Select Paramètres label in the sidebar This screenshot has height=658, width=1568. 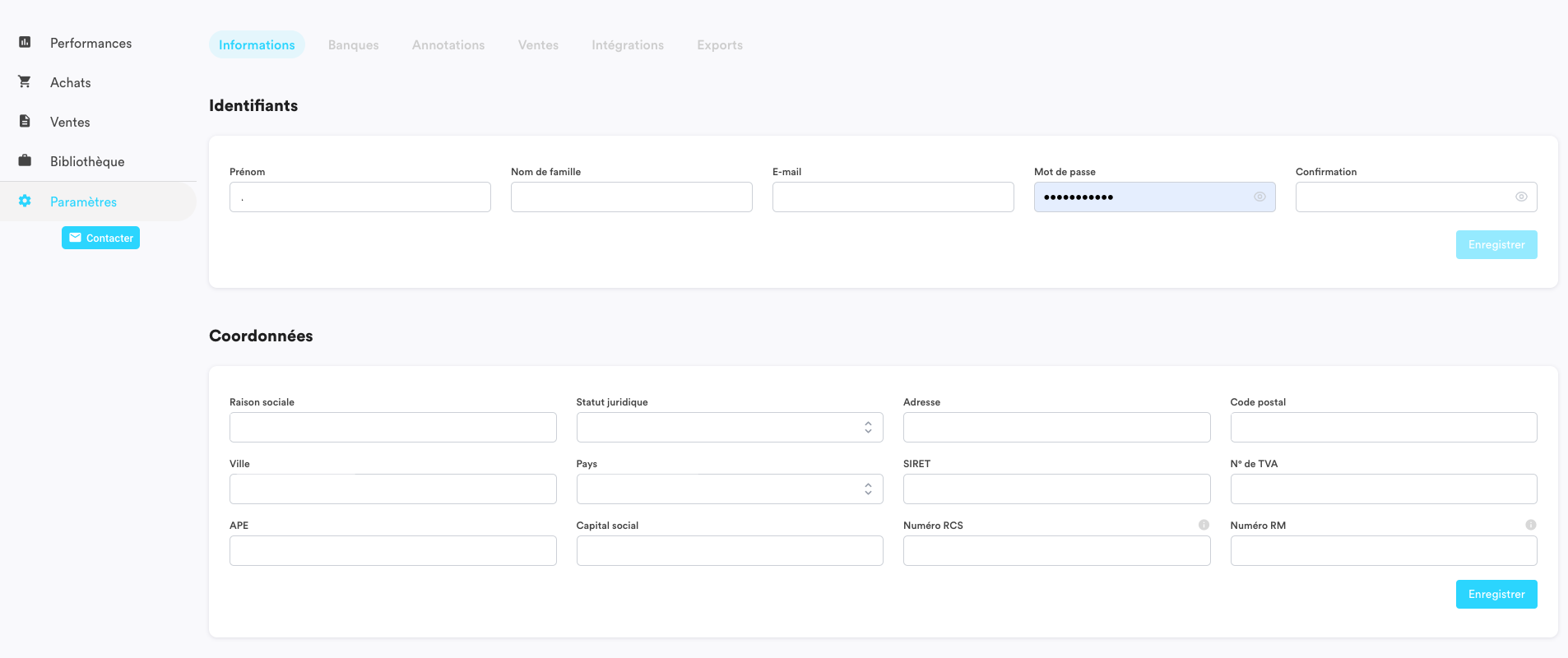pyautogui.click(x=83, y=202)
